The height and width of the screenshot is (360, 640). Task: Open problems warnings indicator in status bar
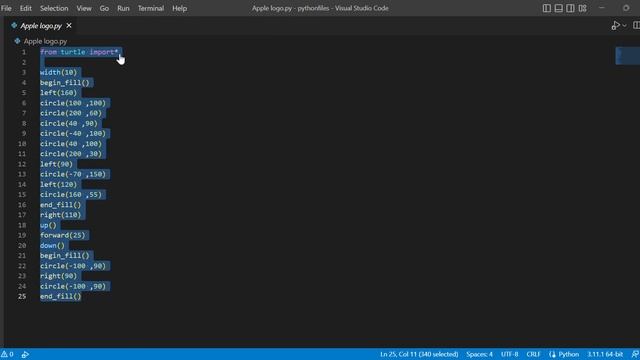pyautogui.click(x=7, y=354)
